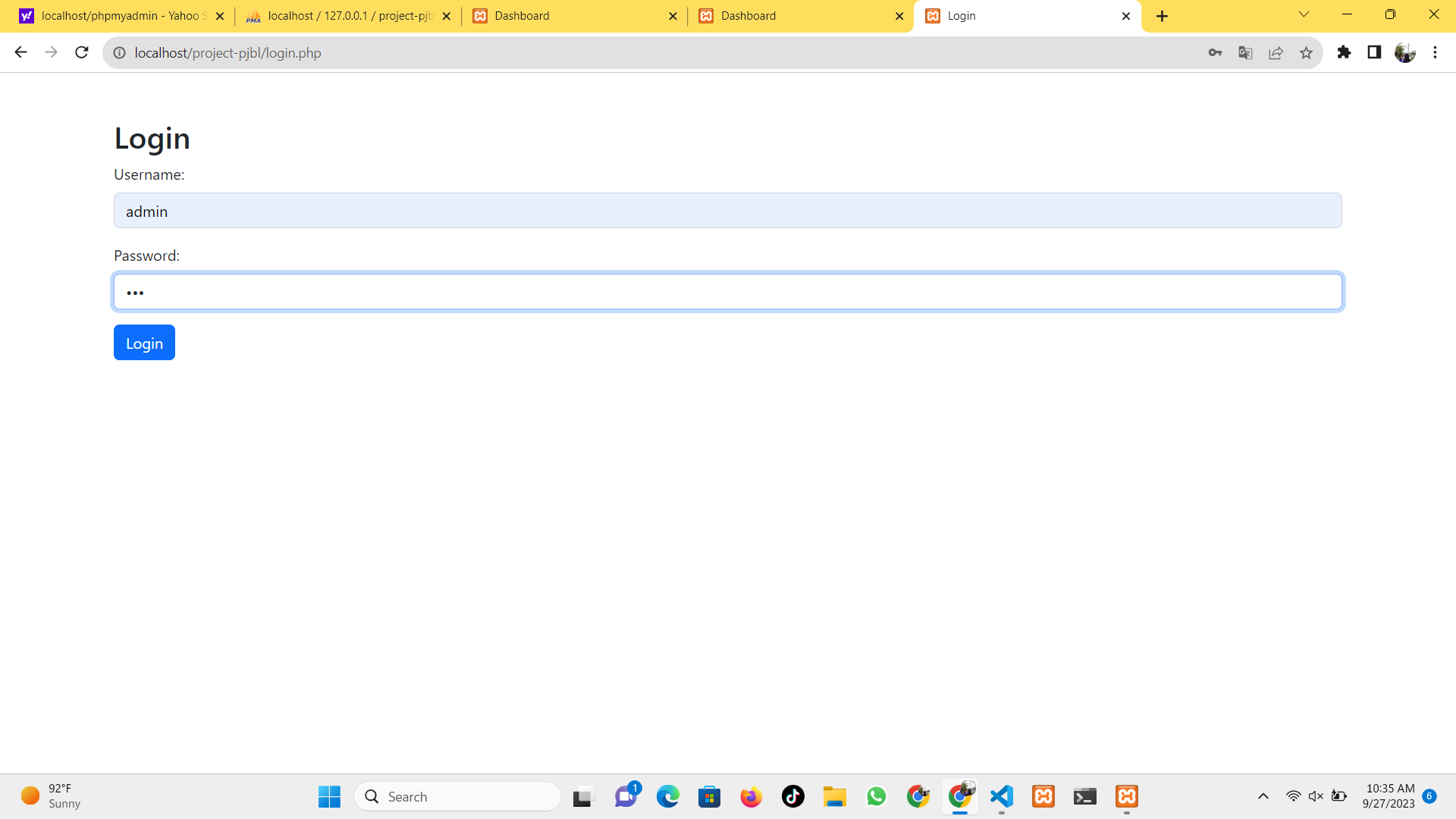View site information icon in address bar
This screenshot has height=819, width=1456.
click(119, 52)
